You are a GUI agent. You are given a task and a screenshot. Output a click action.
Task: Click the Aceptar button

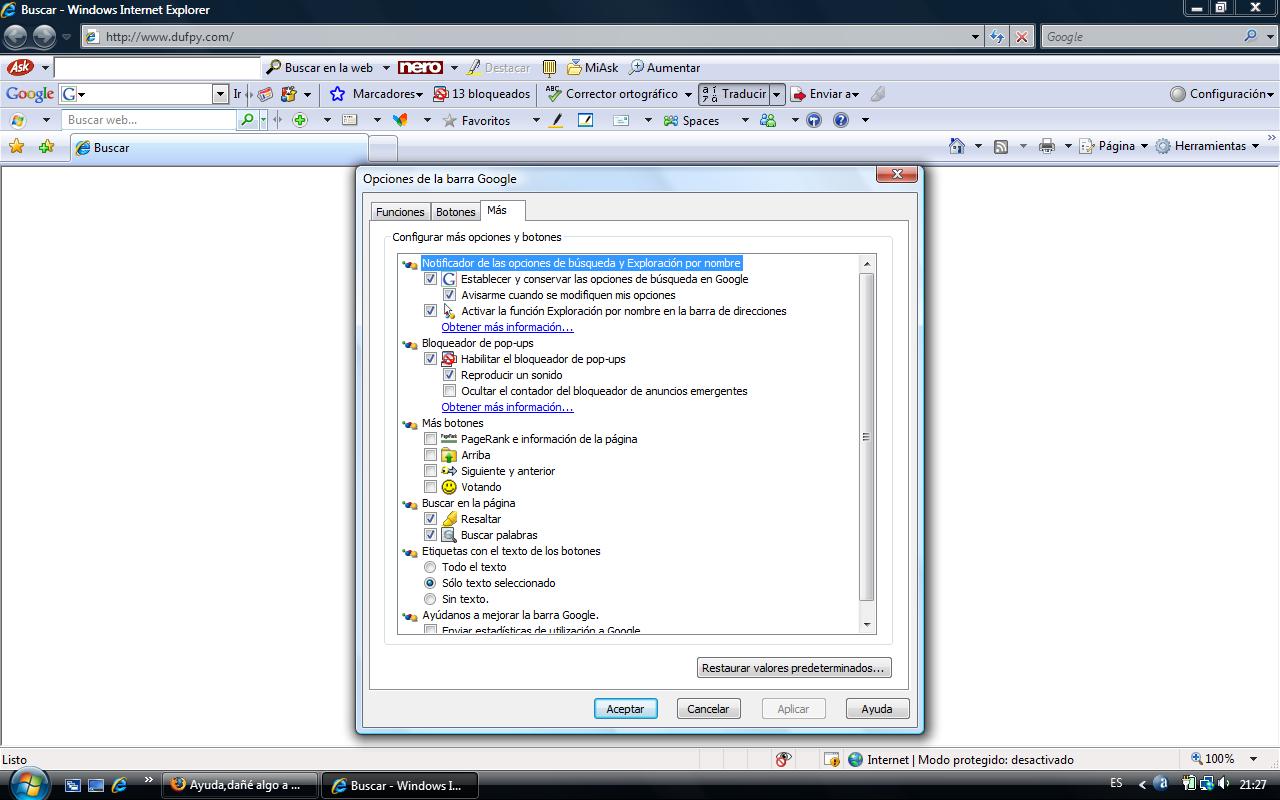tap(625, 708)
